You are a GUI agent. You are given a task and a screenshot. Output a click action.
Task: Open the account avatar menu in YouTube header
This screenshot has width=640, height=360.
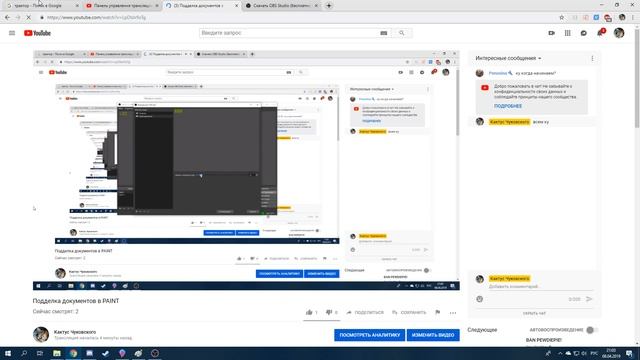pos(619,33)
